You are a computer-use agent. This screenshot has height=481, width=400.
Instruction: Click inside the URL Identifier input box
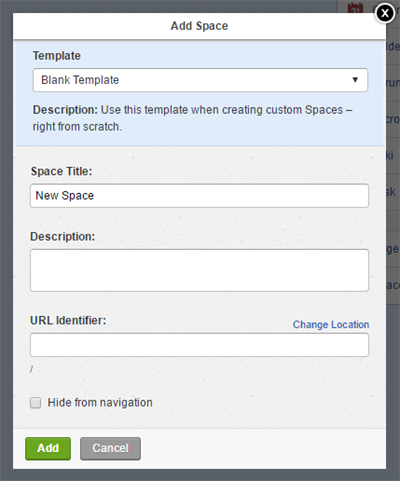click(x=199, y=345)
